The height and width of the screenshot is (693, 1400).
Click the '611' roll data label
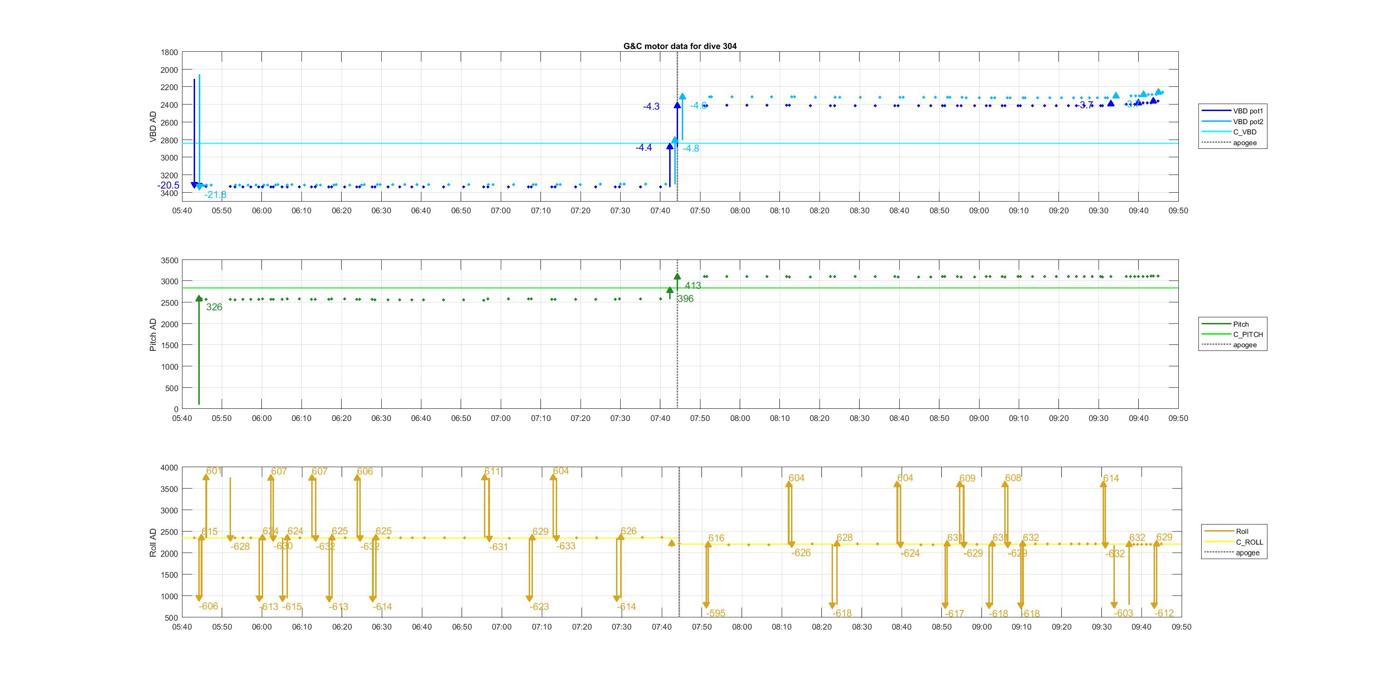click(492, 471)
